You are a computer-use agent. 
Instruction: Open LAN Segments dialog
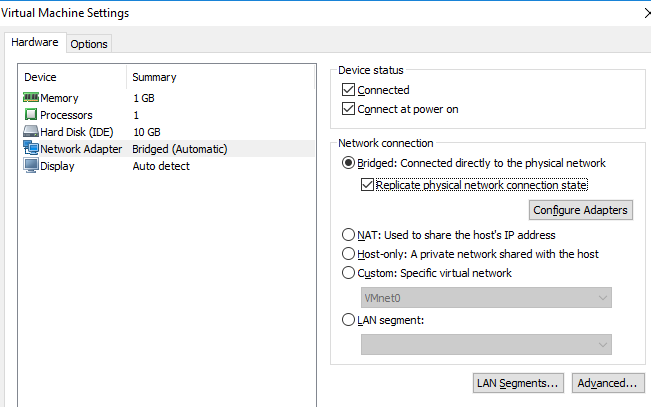point(518,383)
